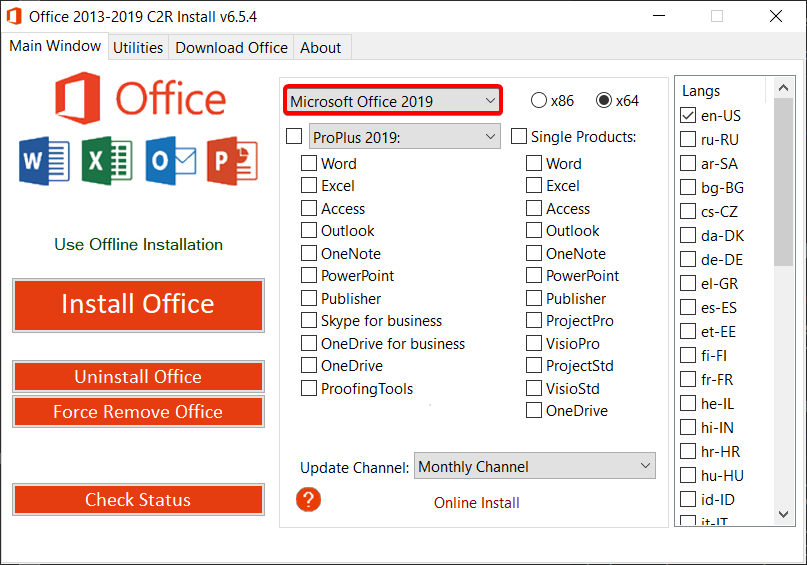Click the Excel icon in the logo area
This screenshot has height=565, width=807.
[x=107, y=161]
